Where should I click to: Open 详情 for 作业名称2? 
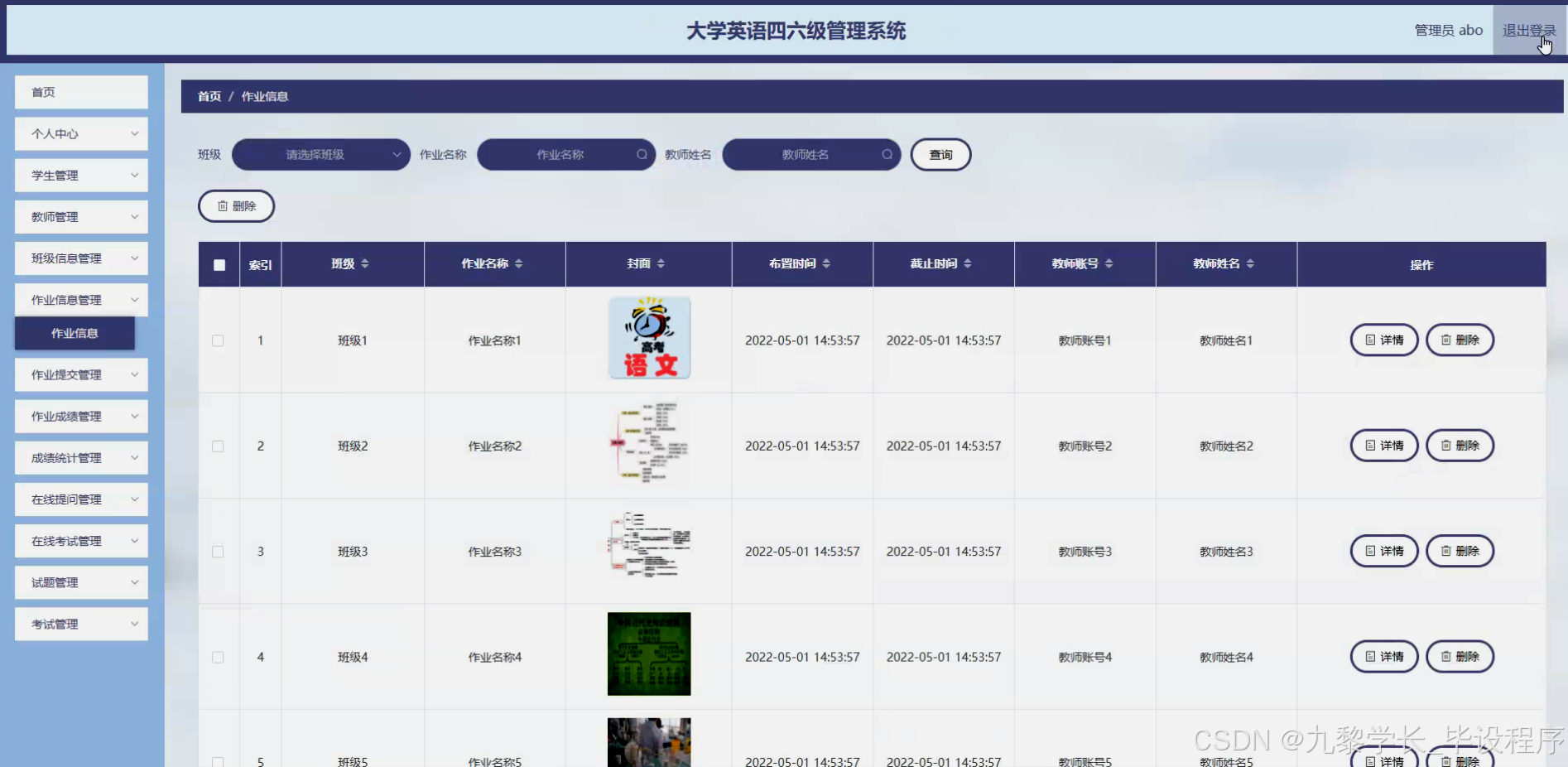point(1384,445)
